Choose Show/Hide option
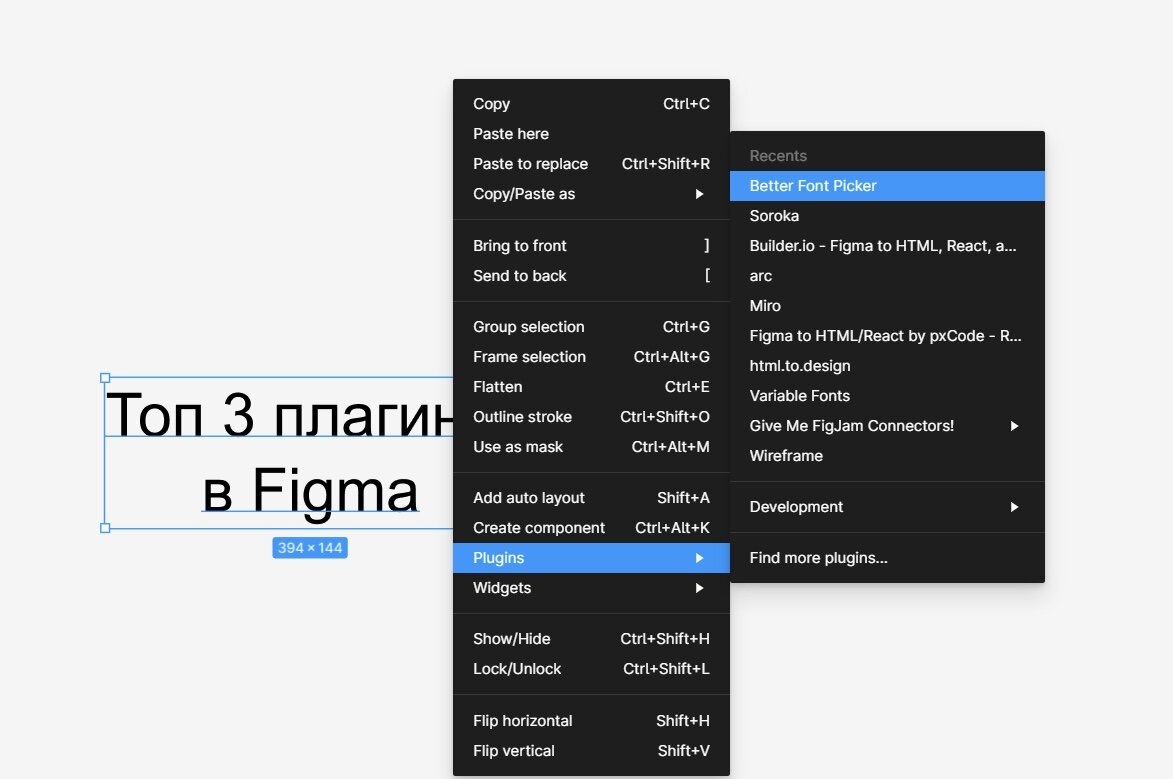This screenshot has width=1173, height=779. (x=591, y=639)
